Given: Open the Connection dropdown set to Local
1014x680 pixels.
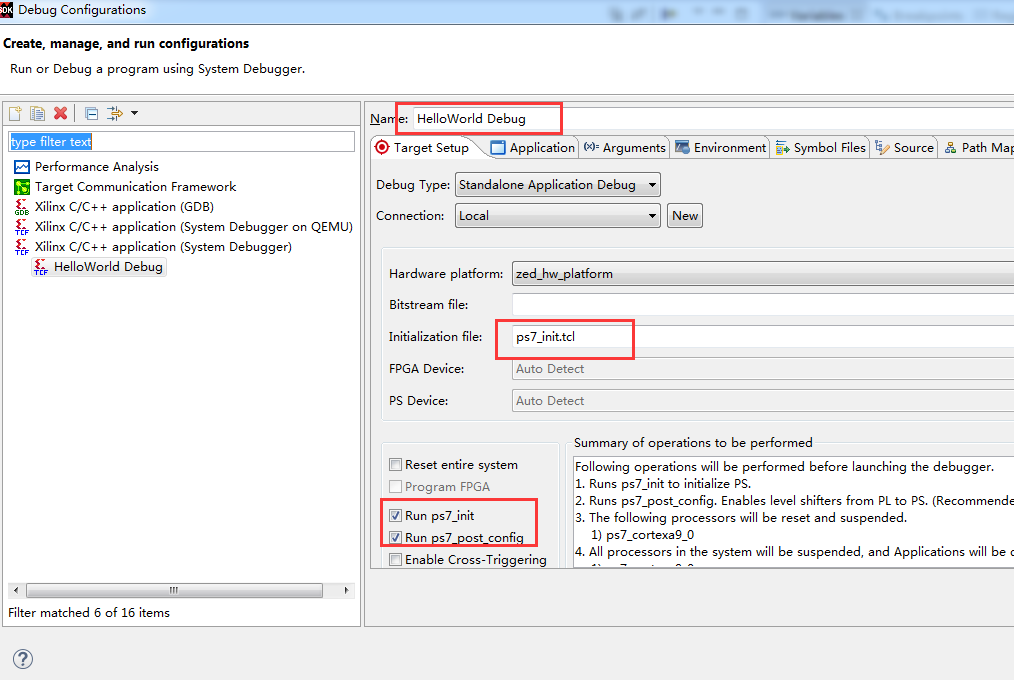Looking at the screenshot, I should click(x=557, y=216).
